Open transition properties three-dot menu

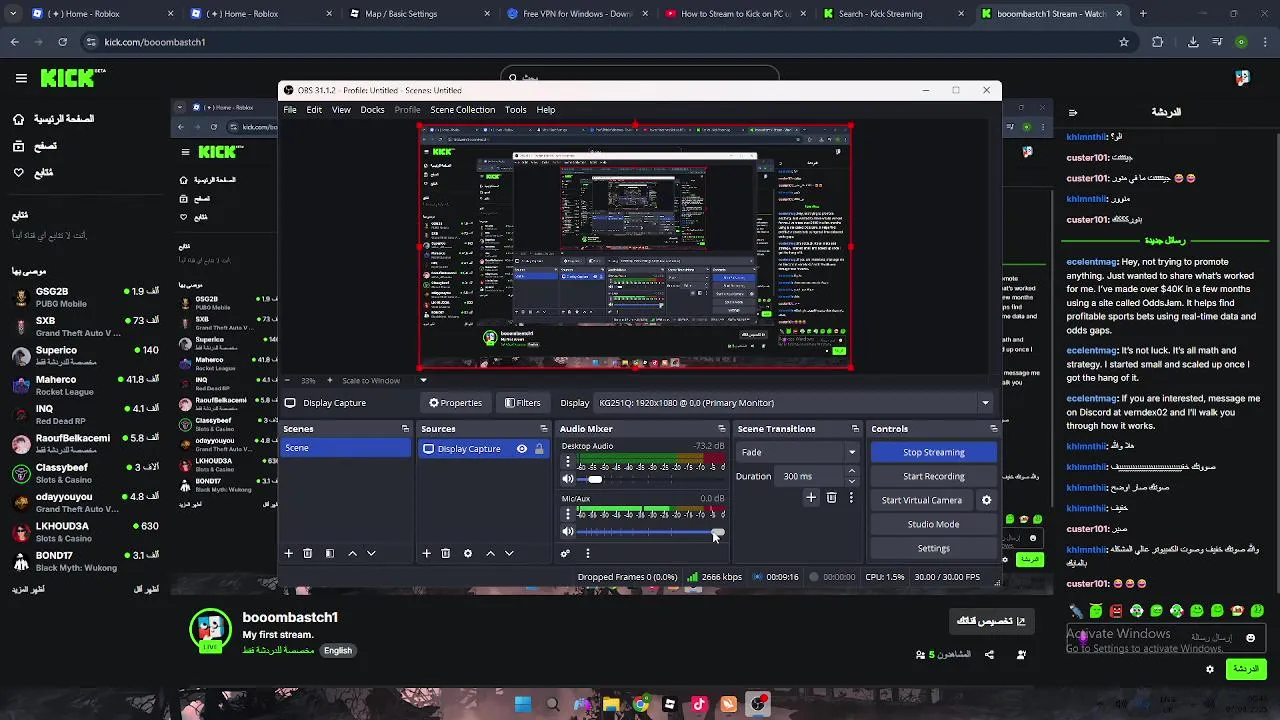(851, 497)
